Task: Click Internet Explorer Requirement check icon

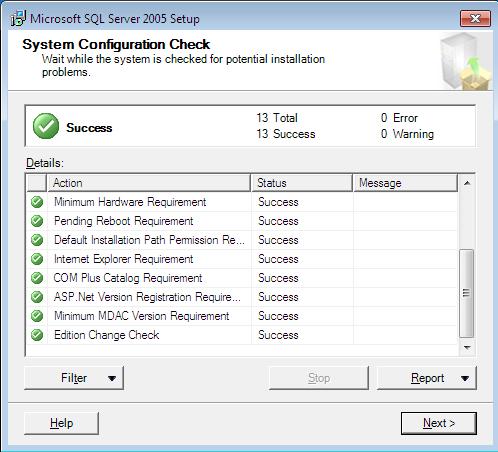Action: point(37,259)
